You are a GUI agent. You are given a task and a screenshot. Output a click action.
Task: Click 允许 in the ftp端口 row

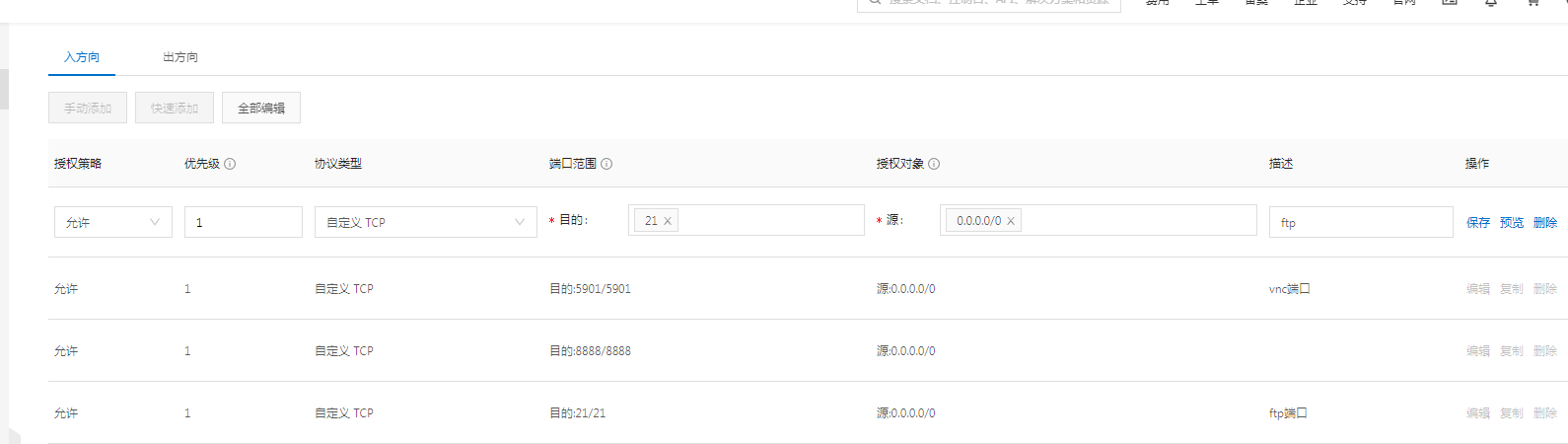[66, 413]
